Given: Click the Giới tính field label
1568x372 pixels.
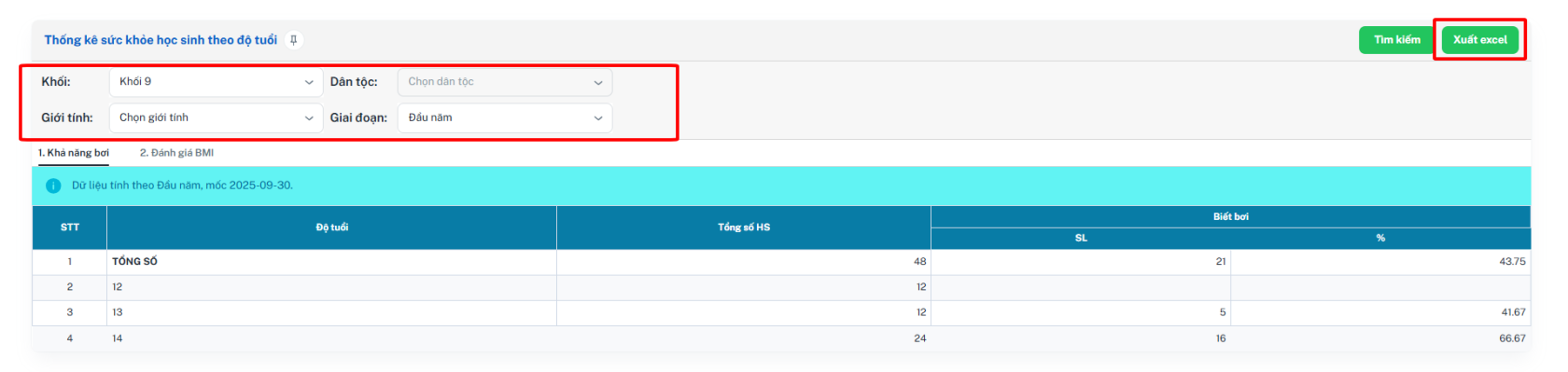Looking at the screenshot, I should tap(67, 117).
